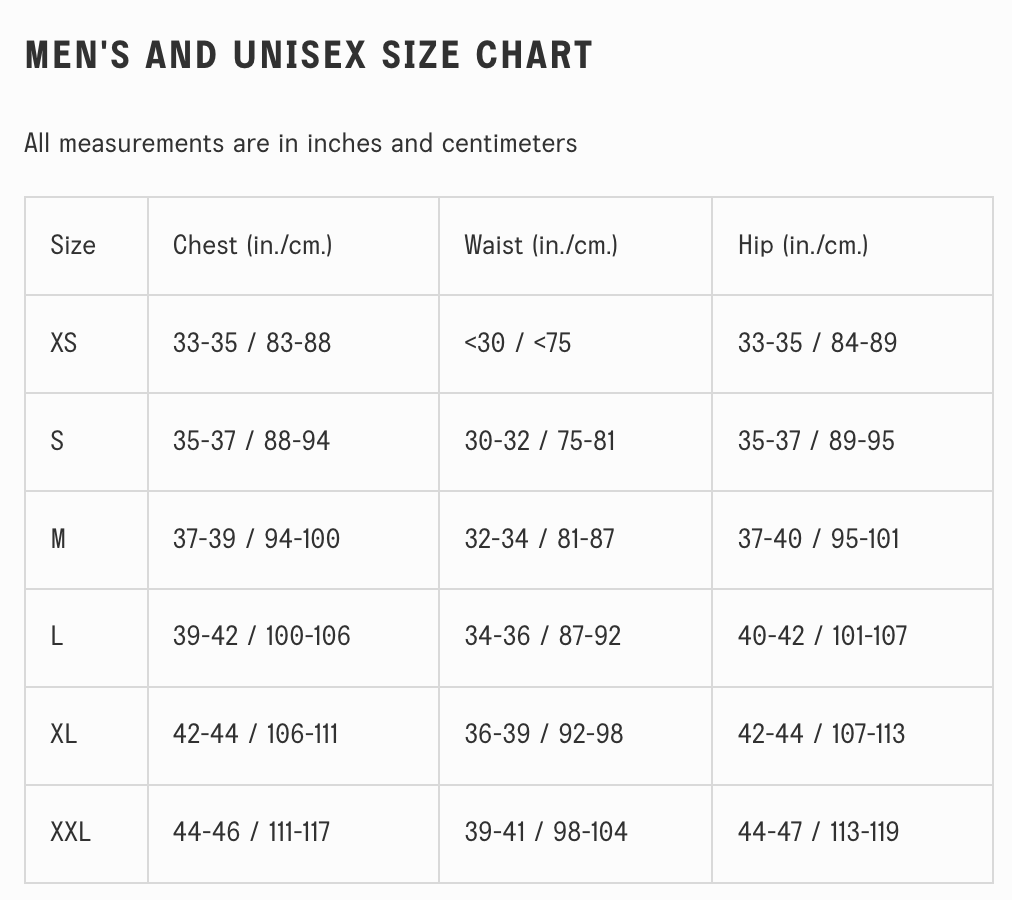
Task: Select the Size column header
Action: click(73, 245)
